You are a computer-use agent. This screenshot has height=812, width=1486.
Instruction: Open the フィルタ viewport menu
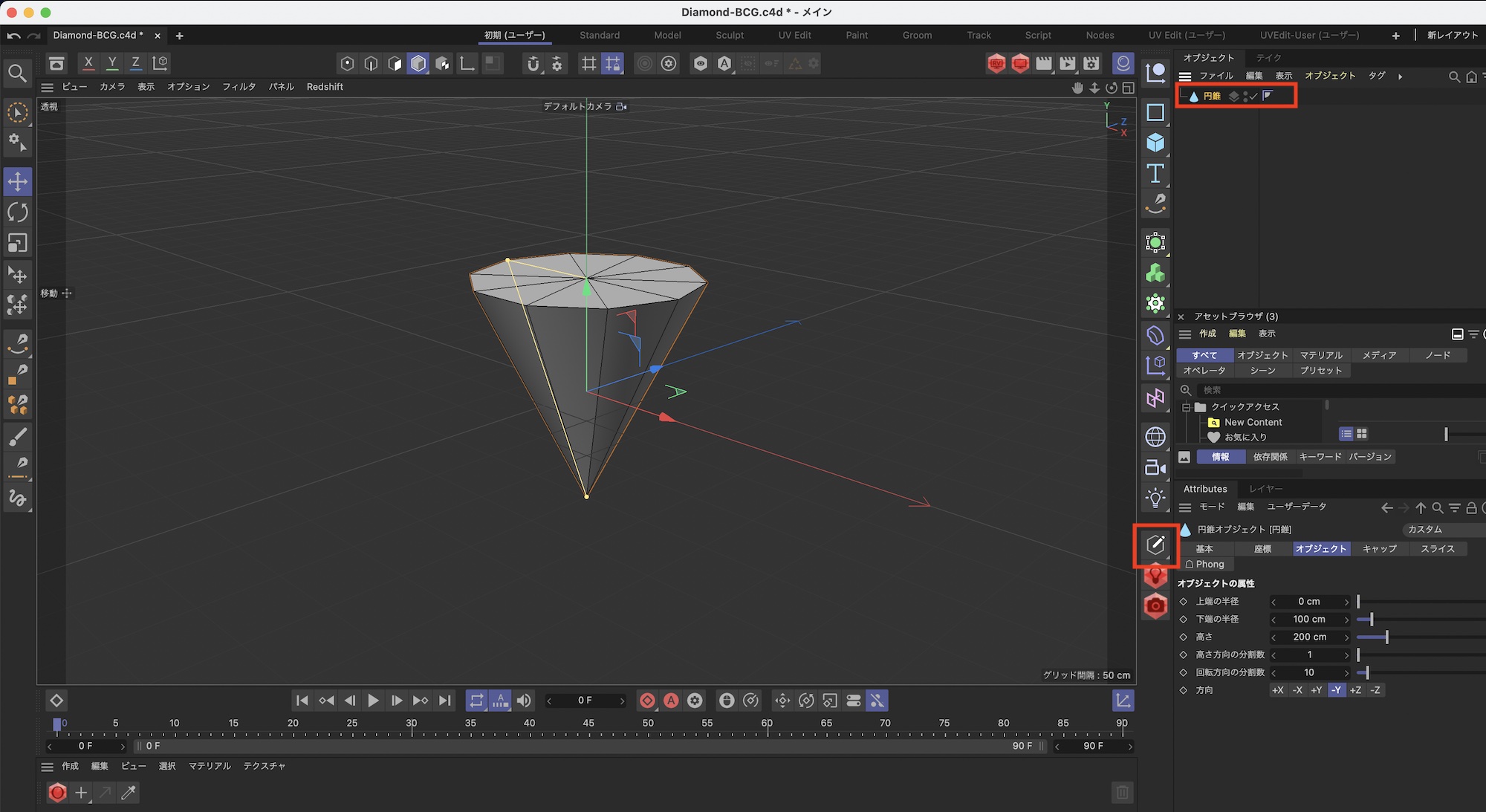point(239,87)
